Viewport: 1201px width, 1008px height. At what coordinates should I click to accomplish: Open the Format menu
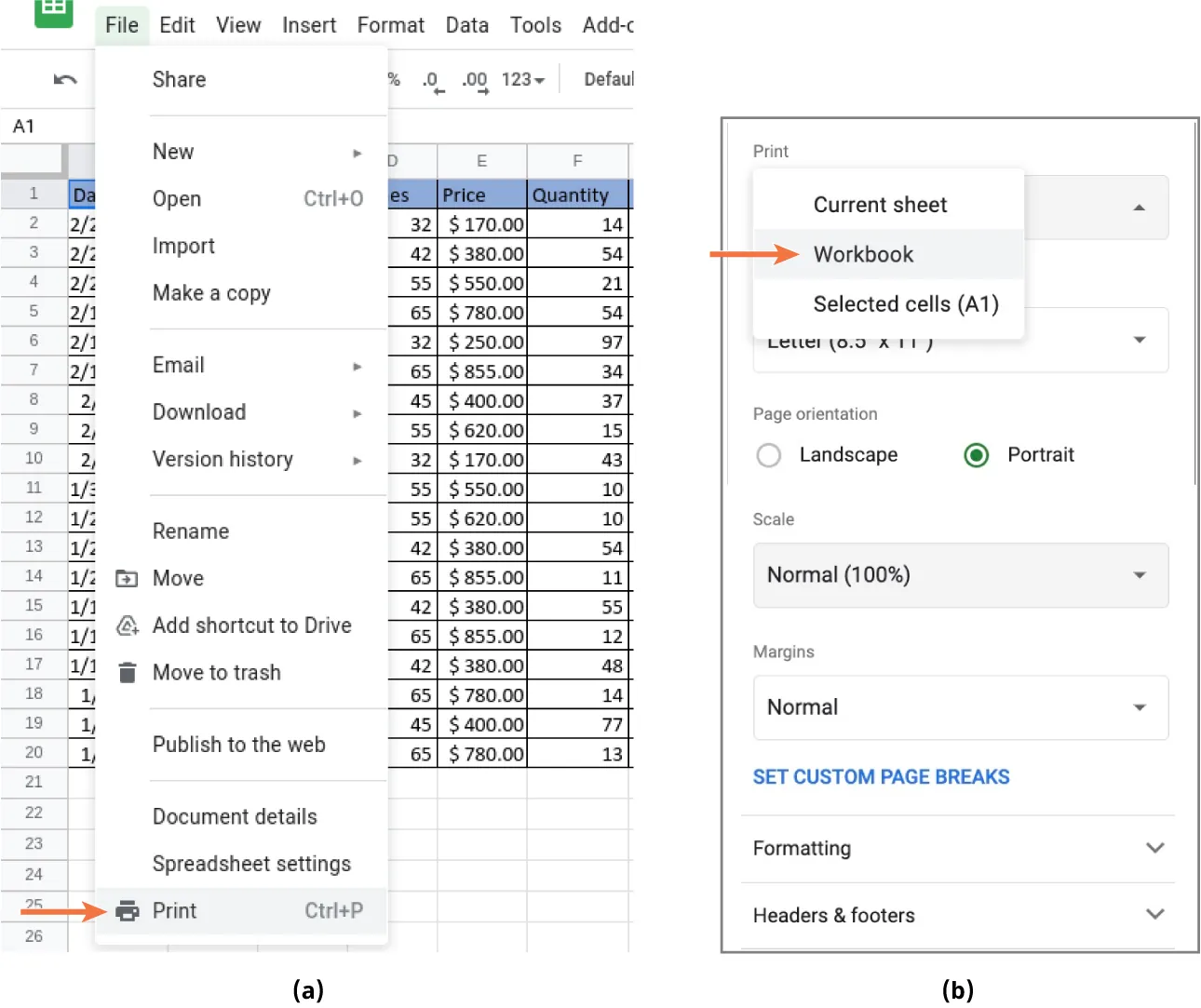click(x=390, y=25)
